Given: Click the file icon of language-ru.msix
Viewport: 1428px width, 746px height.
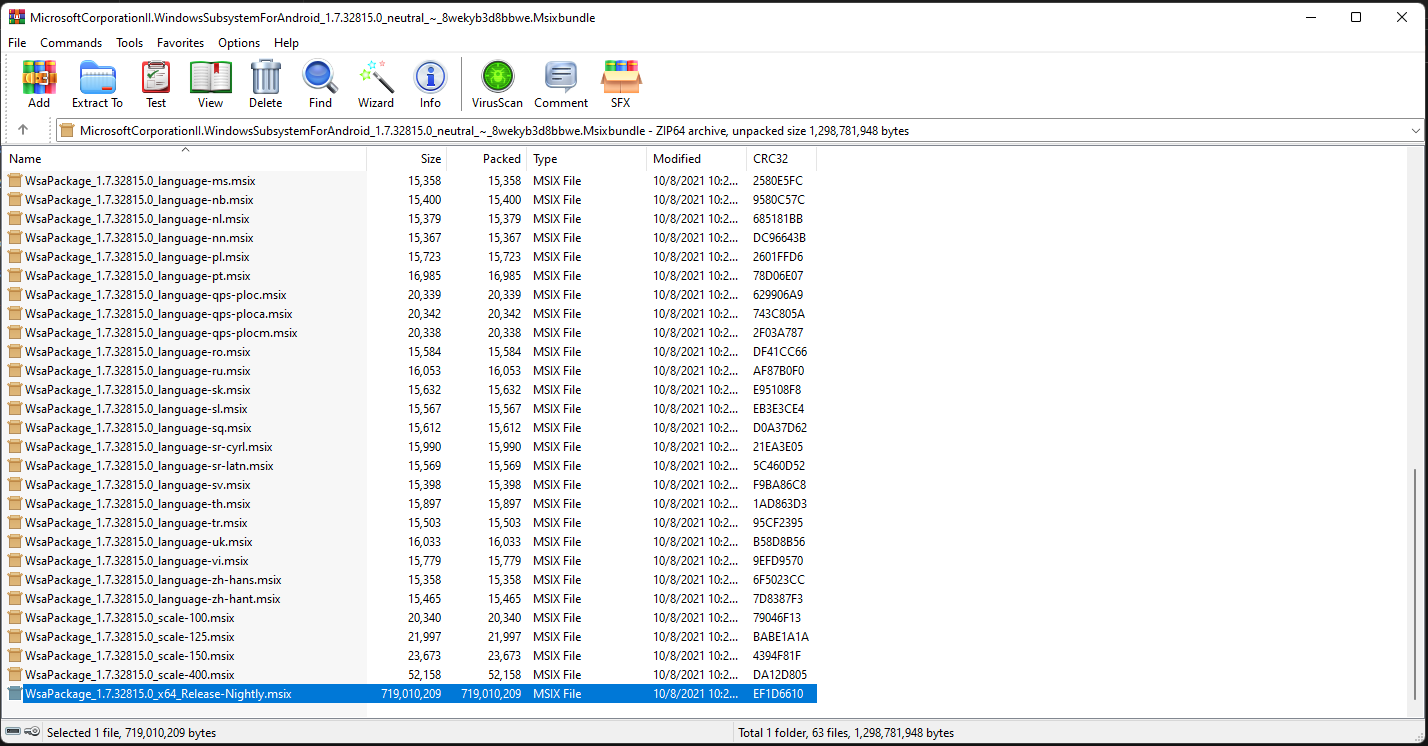Looking at the screenshot, I should pos(15,371).
